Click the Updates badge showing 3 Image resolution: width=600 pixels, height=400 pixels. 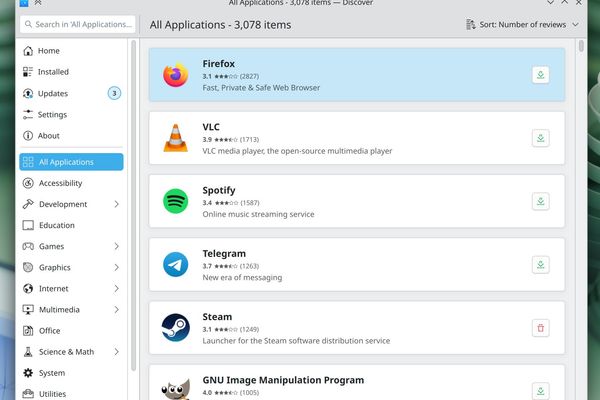114,93
